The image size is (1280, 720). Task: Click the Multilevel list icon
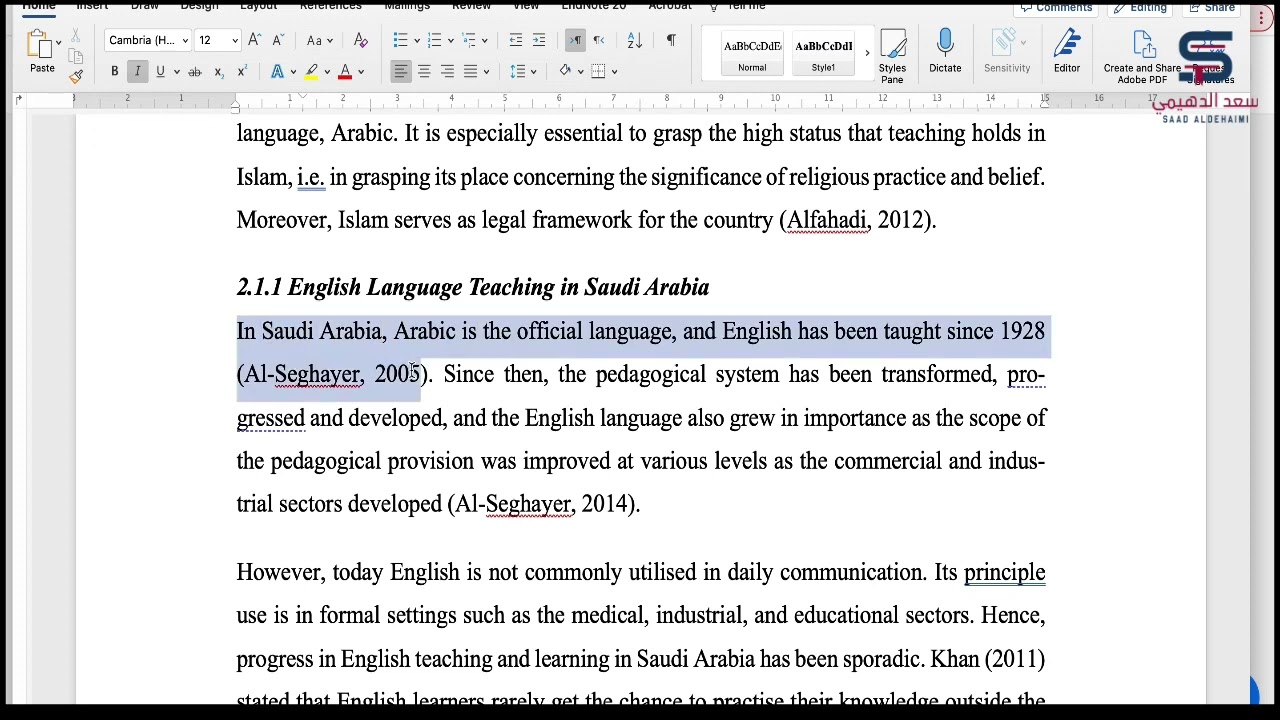tap(469, 40)
